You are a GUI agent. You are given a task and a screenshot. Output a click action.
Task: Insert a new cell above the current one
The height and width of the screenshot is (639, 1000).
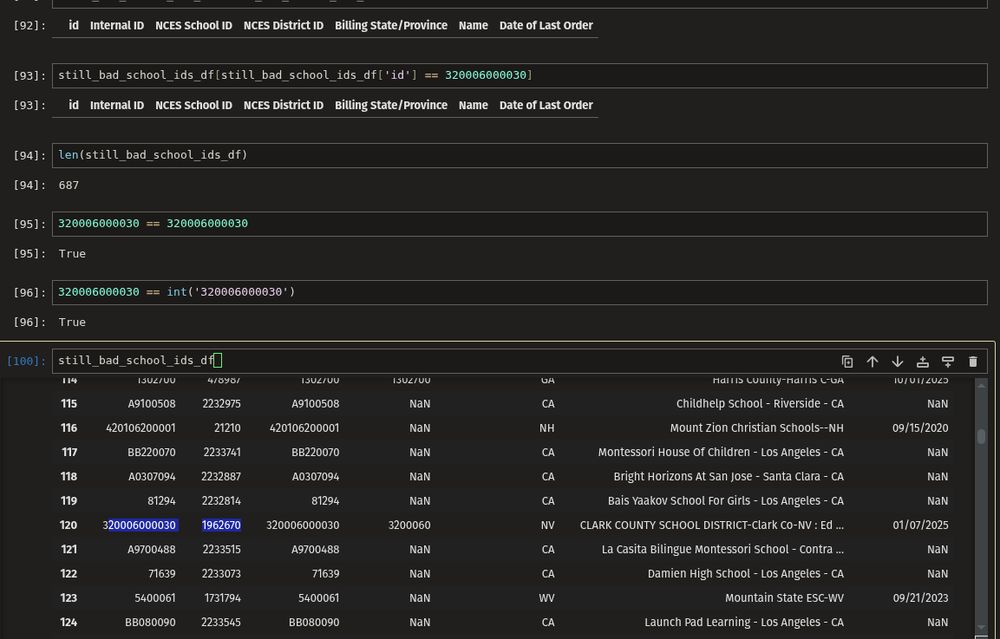922,362
